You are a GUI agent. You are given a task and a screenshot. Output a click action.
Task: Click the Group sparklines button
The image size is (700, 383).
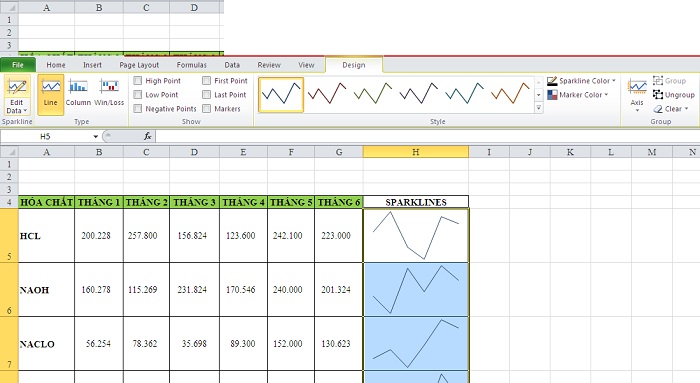669,81
